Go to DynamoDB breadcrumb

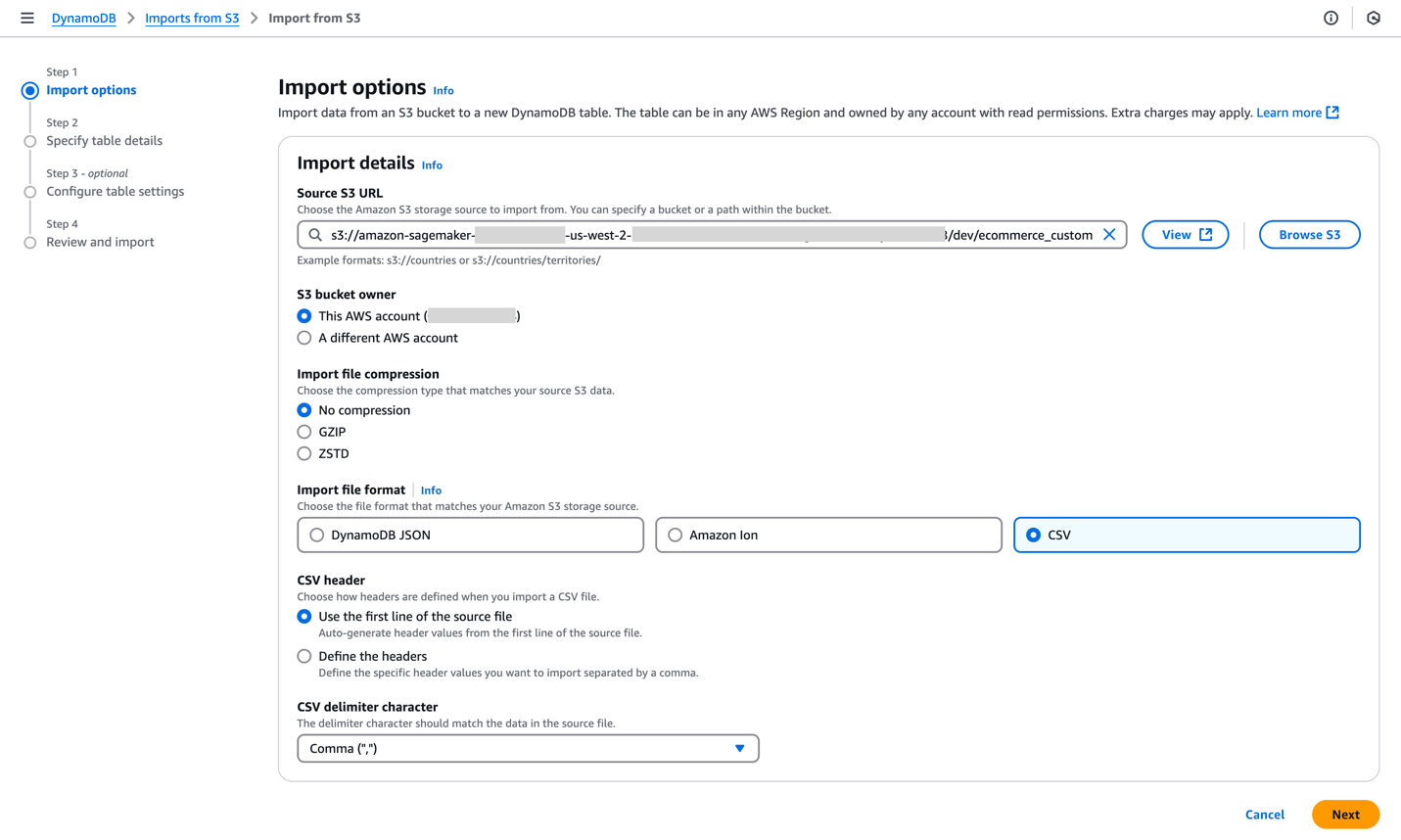click(84, 18)
